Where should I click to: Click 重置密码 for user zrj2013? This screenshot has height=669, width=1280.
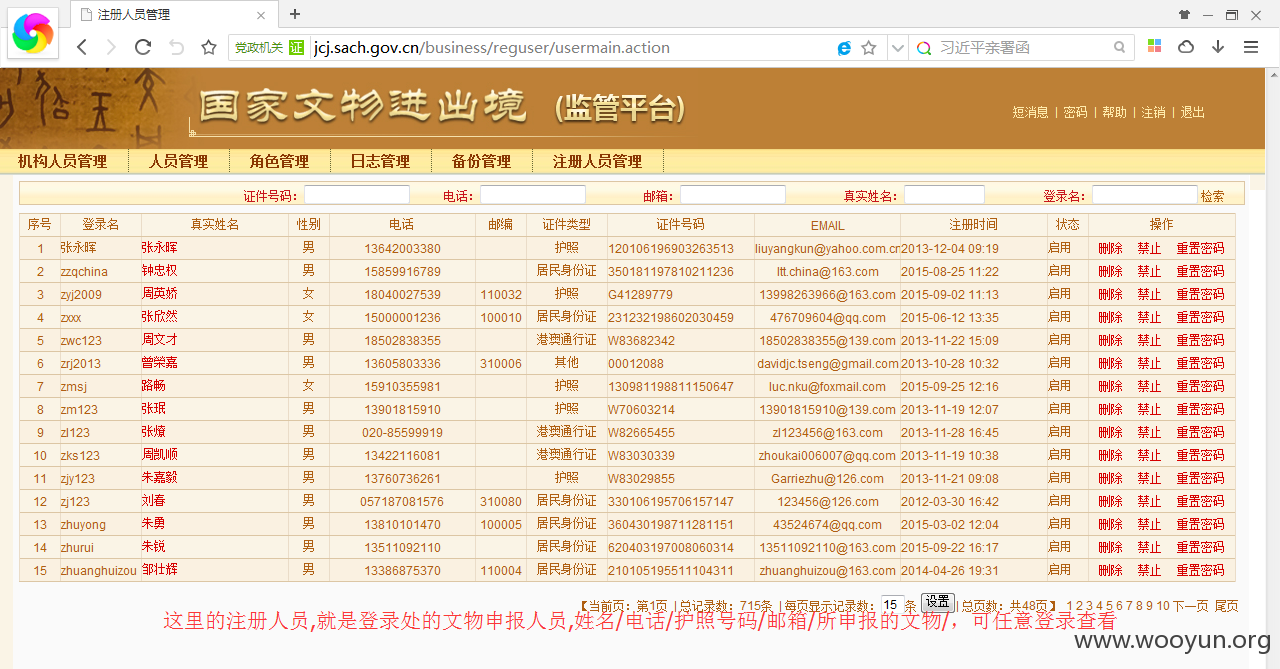pos(1200,363)
